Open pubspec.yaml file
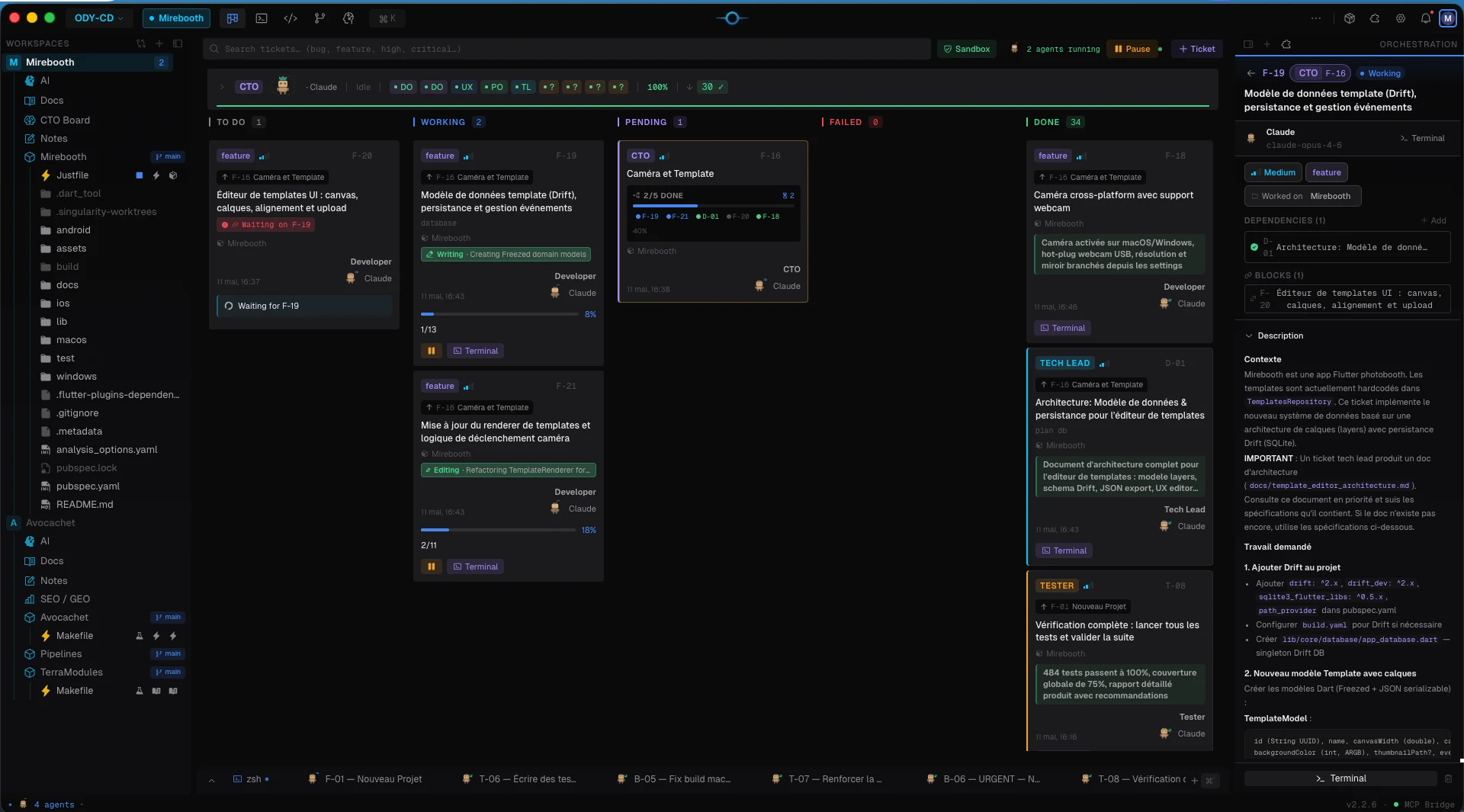Viewport: 1464px width, 812px height. [x=88, y=486]
